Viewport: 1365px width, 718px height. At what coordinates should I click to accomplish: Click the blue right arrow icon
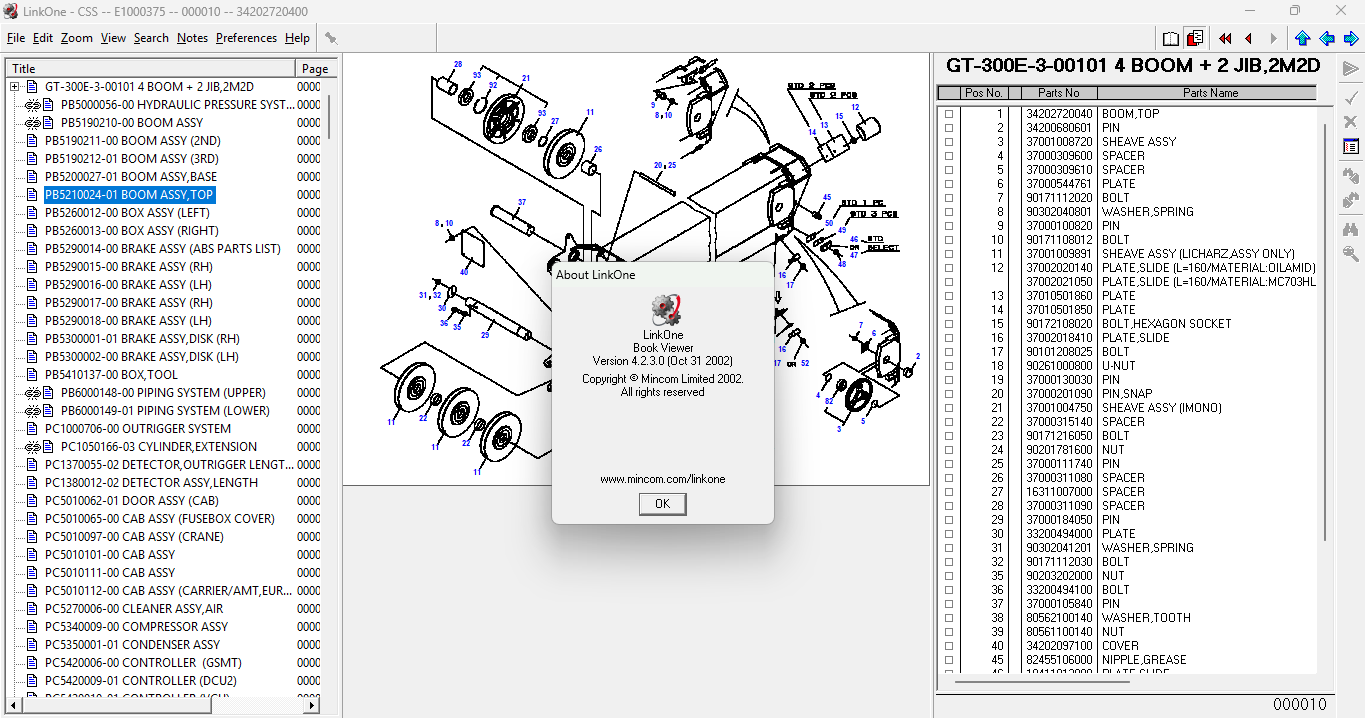[1351, 38]
